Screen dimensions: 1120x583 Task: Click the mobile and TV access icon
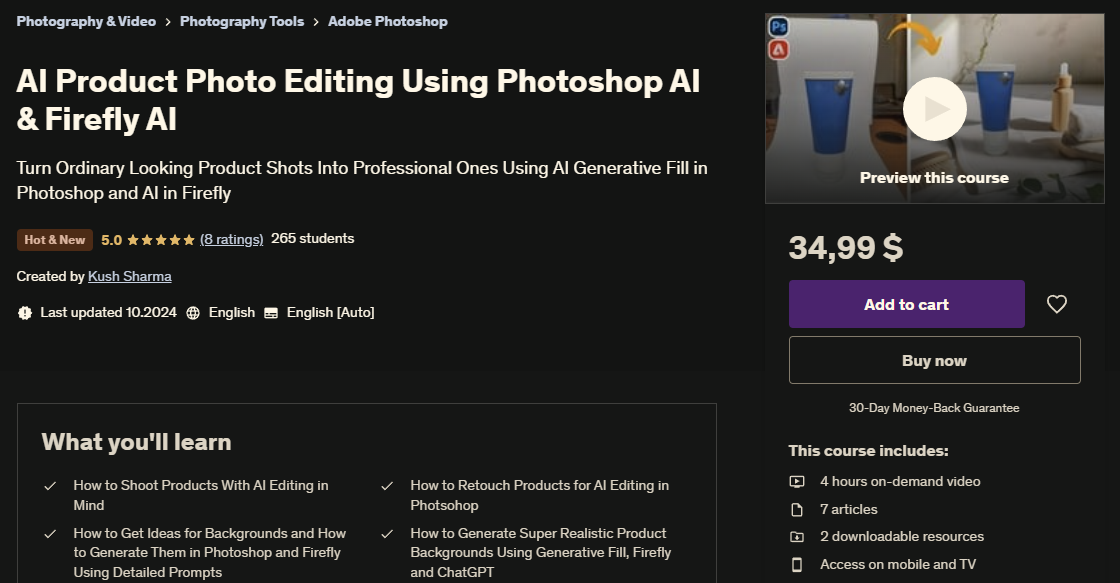pyautogui.click(x=797, y=565)
